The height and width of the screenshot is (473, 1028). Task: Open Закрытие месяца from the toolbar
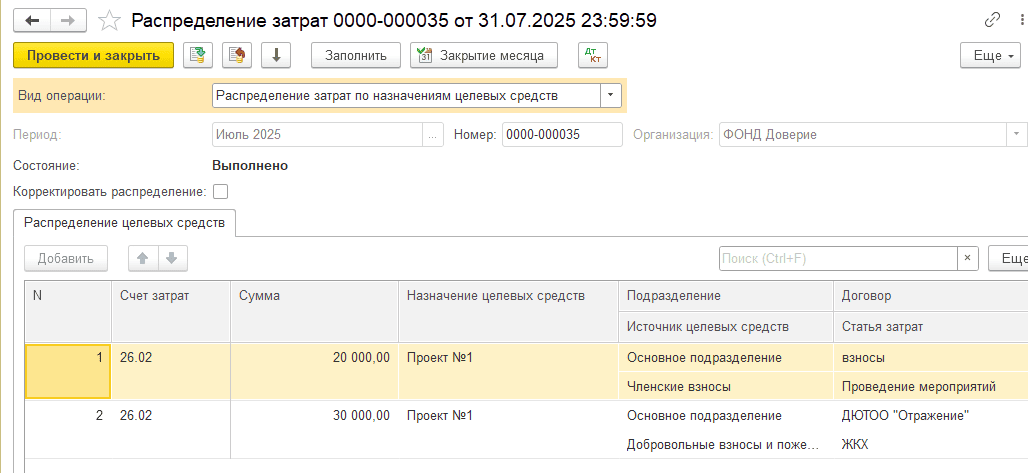[483, 55]
